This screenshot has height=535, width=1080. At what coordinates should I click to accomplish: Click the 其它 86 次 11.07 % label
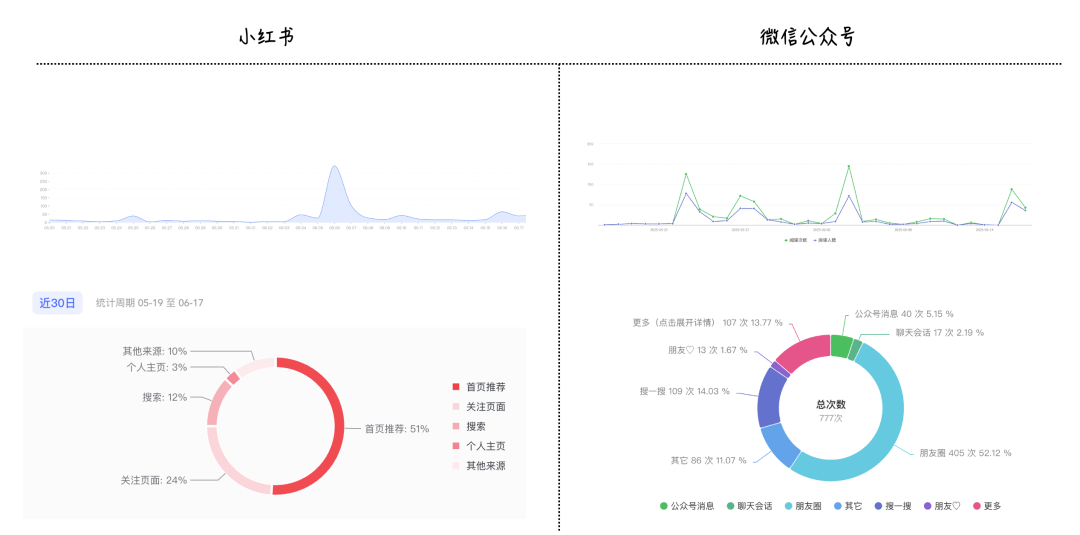click(708, 460)
